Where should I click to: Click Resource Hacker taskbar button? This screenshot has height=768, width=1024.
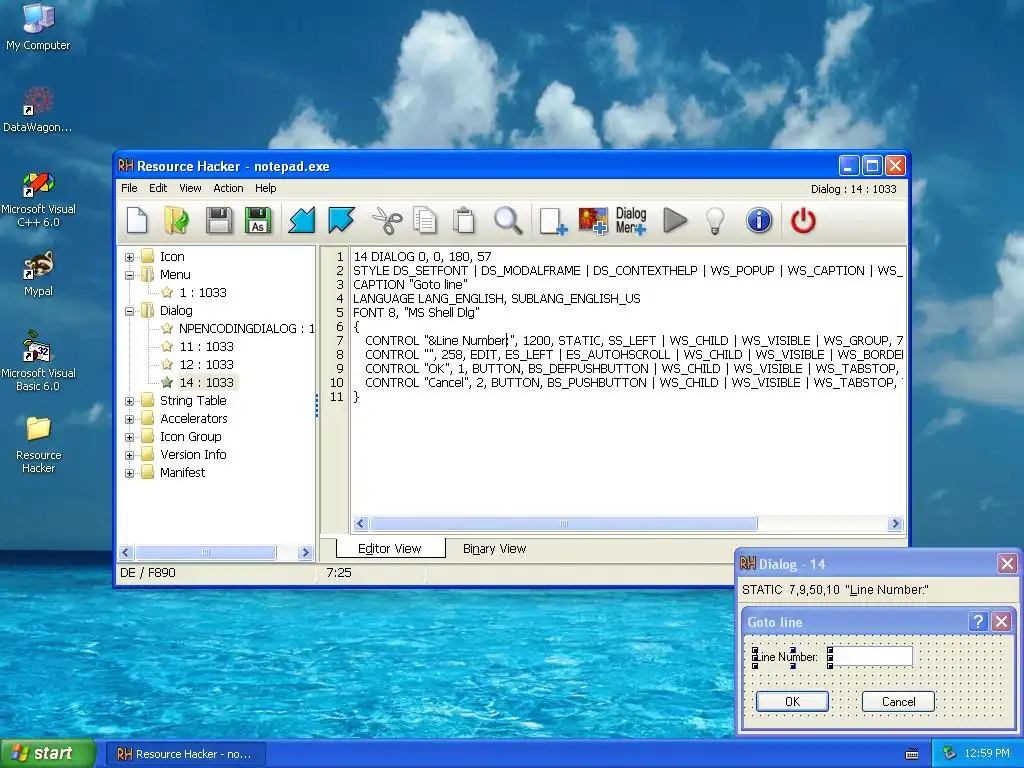pos(185,754)
